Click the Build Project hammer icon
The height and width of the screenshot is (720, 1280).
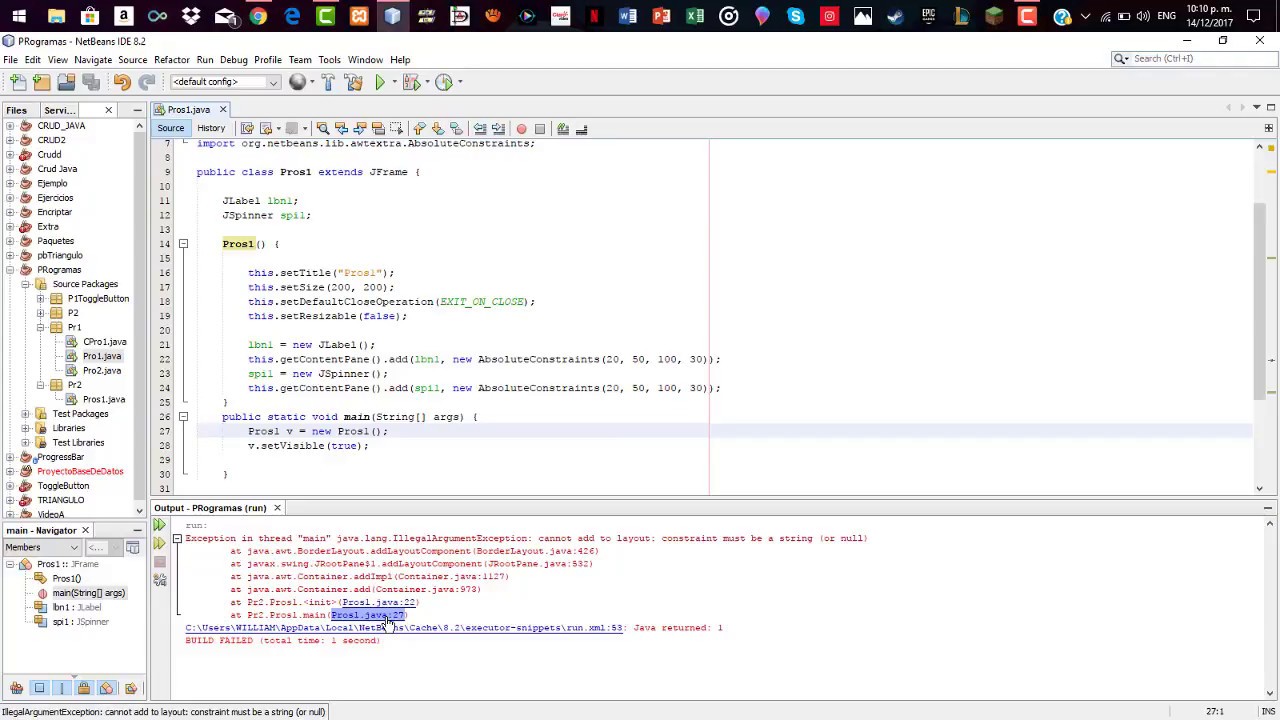coord(328,82)
